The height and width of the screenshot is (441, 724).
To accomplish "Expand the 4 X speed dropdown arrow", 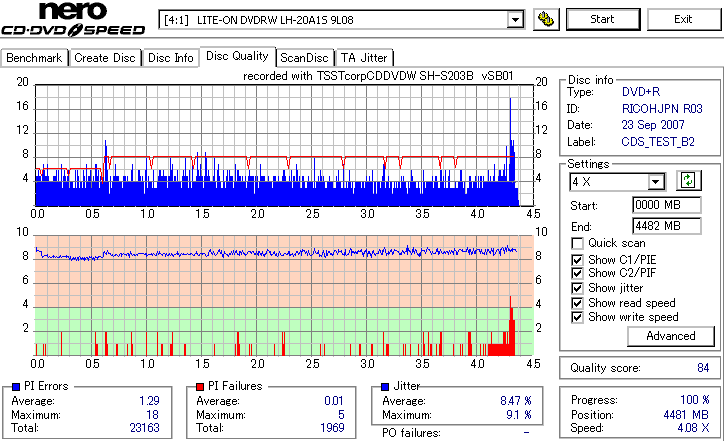I will coord(655,182).
